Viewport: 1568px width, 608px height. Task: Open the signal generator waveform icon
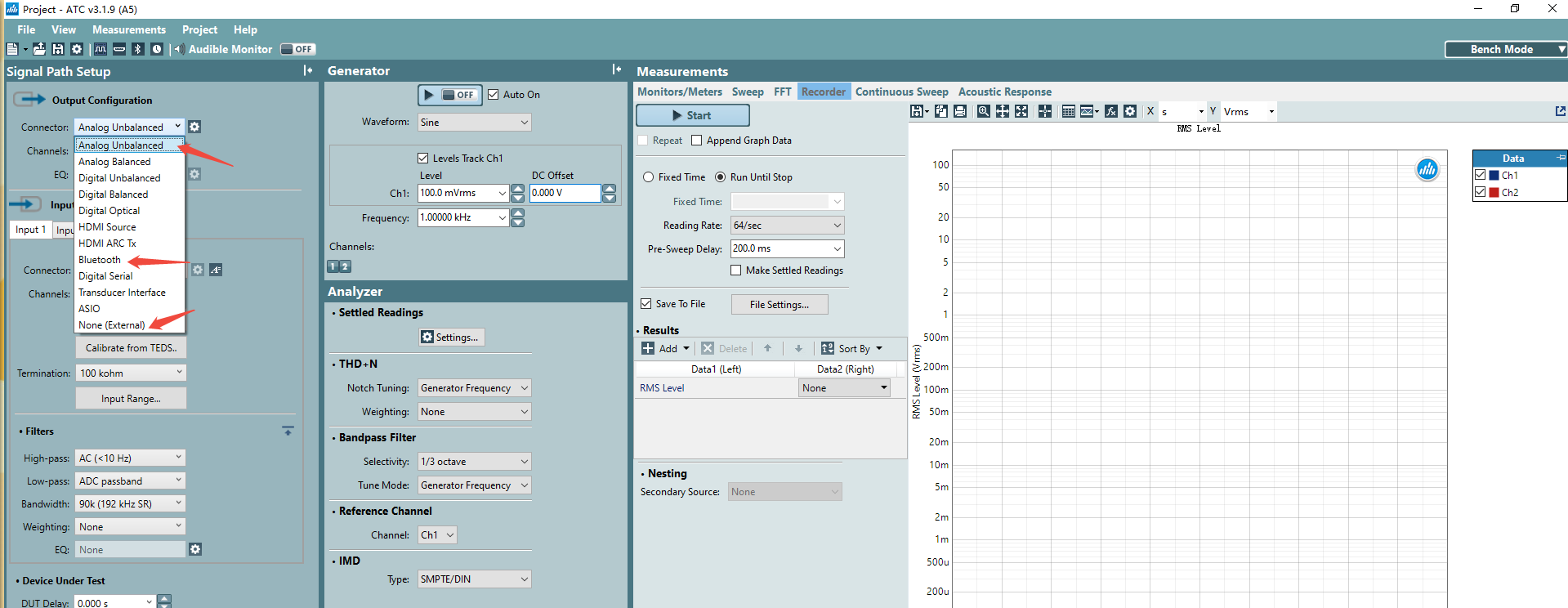click(101, 49)
